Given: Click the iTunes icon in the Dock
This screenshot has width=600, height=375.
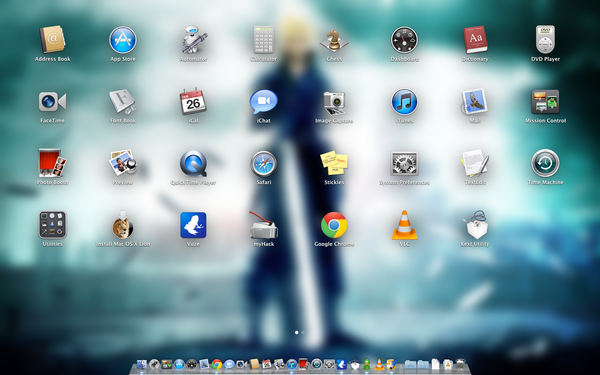Looking at the screenshot, I should [292, 364].
